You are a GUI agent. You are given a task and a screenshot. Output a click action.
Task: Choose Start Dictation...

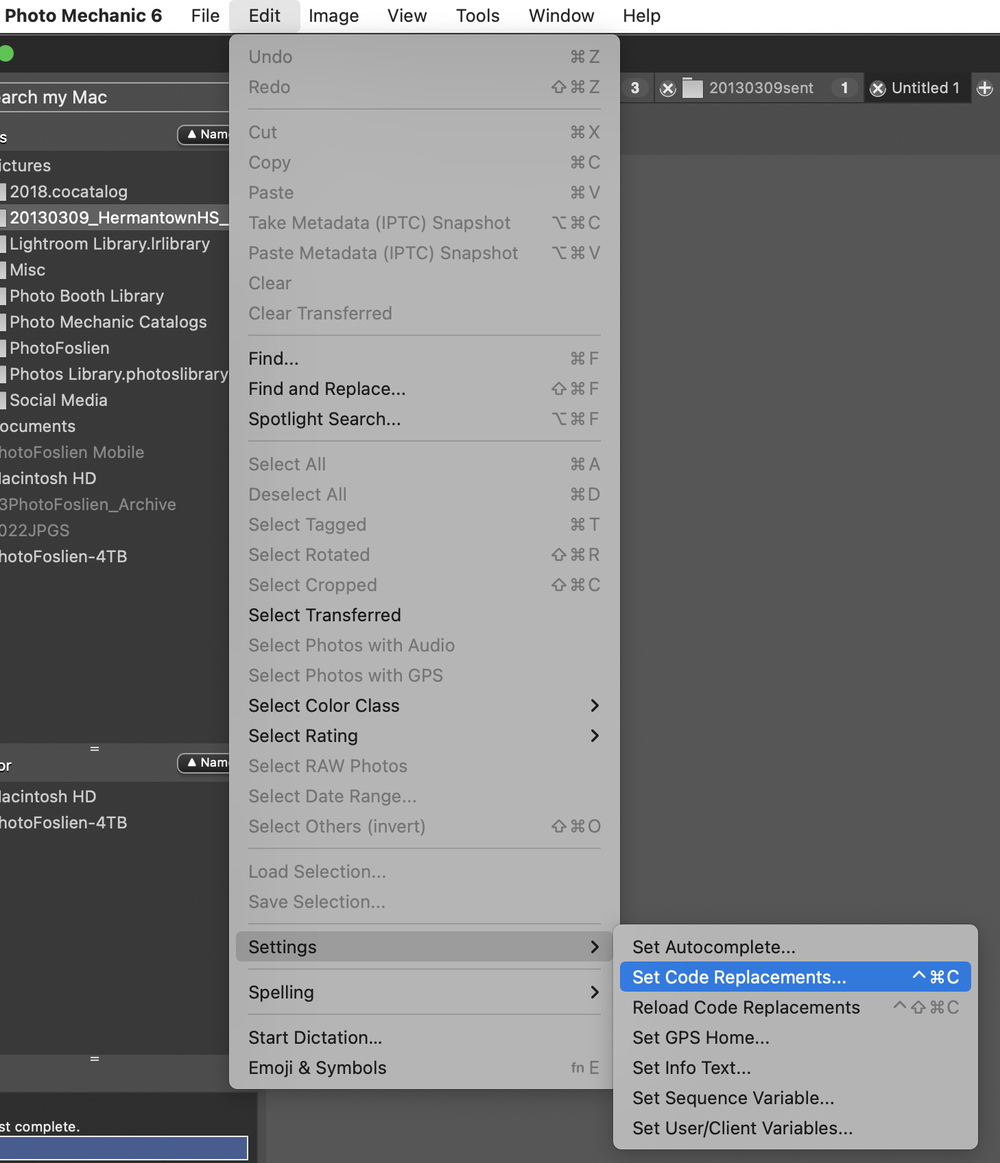click(x=424, y=1038)
